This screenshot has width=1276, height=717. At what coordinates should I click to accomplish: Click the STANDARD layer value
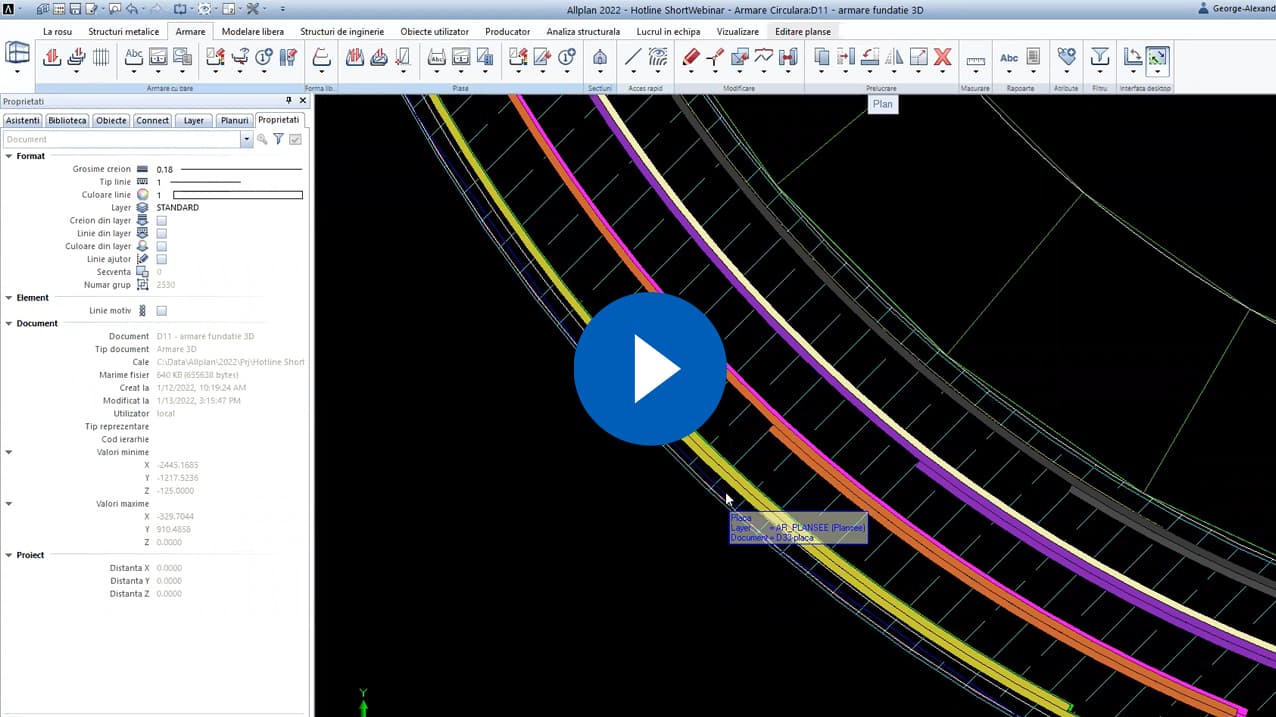pos(178,208)
